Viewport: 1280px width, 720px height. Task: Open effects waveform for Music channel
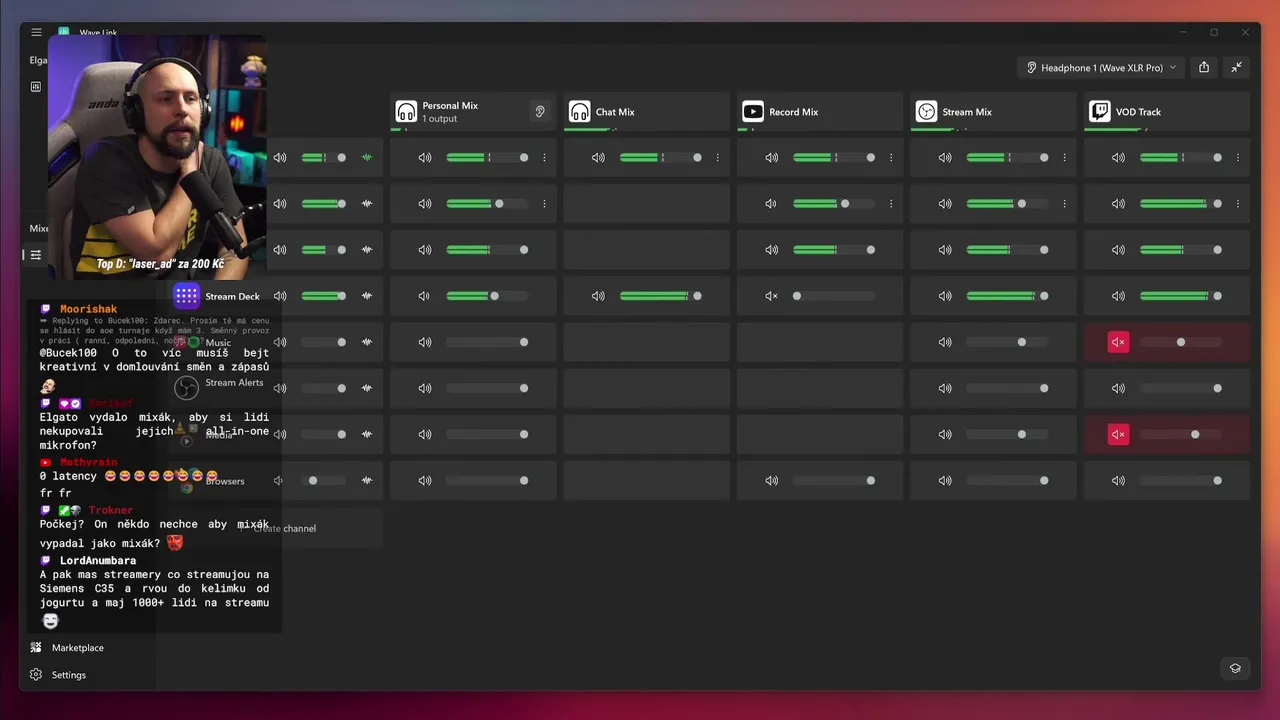coord(367,342)
